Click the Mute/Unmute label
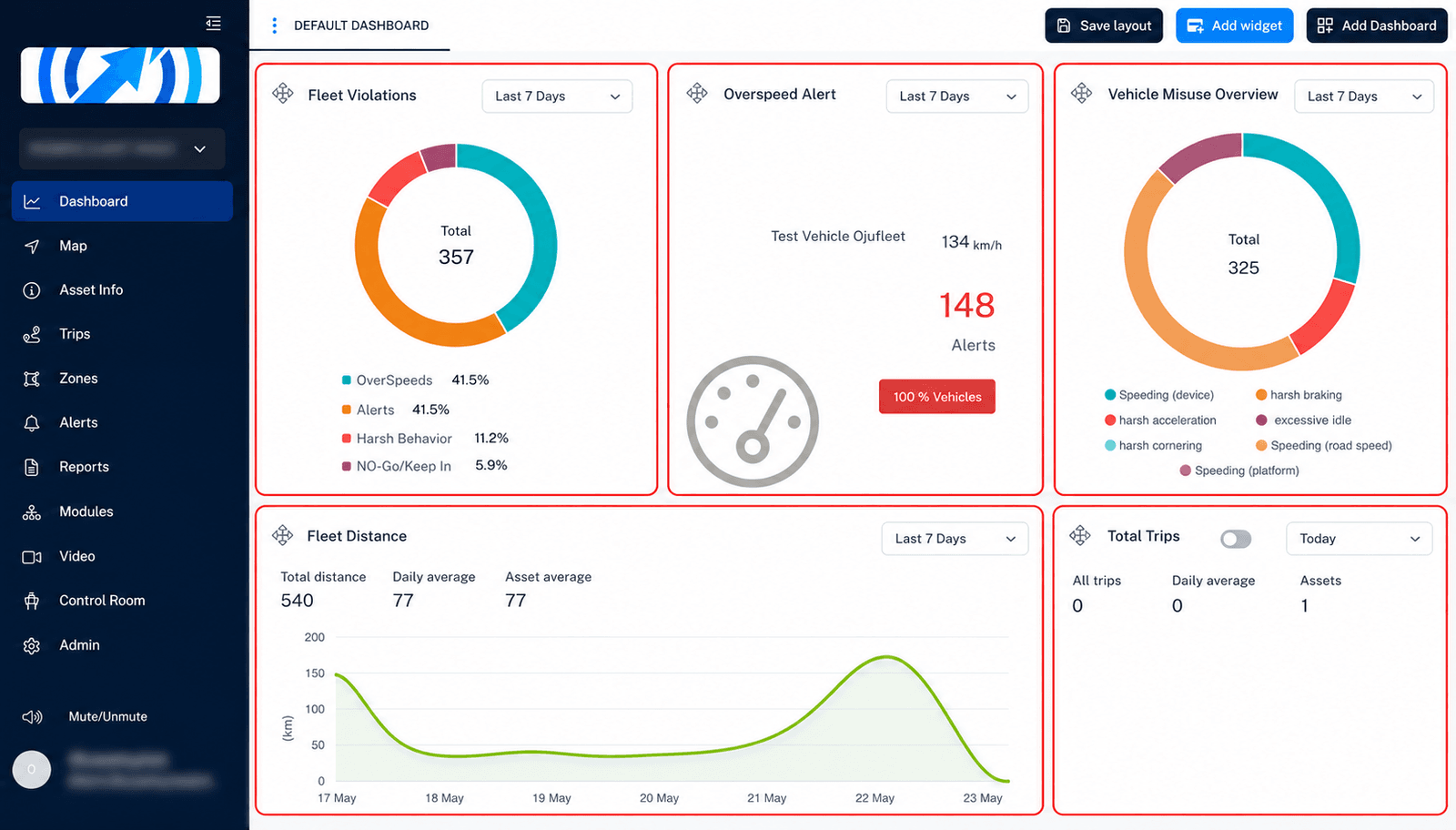Image resolution: width=1456 pixels, height=830 pixels. click(x=107, y=716)
